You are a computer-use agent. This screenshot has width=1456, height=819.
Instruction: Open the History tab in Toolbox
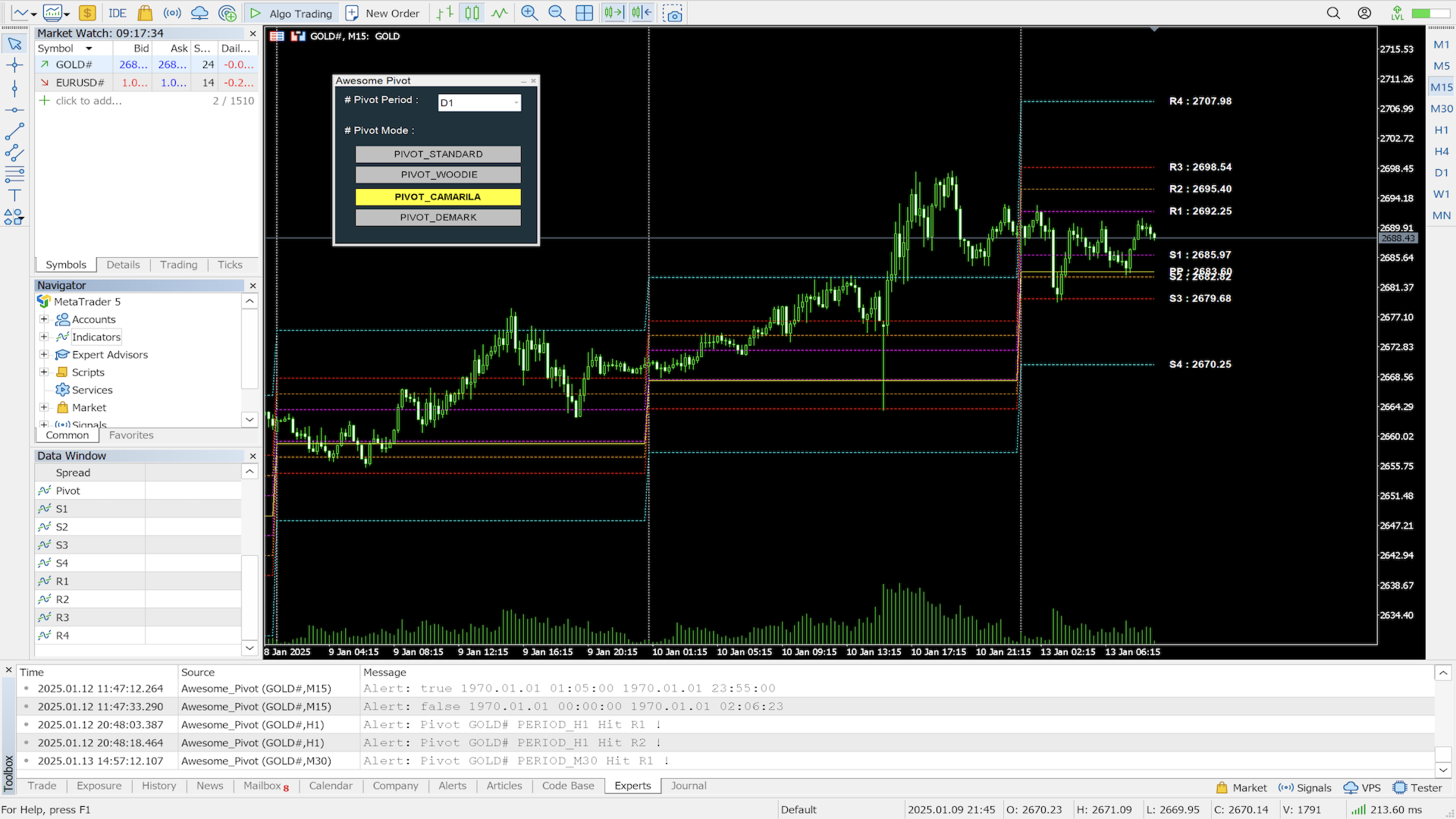point(158,786)
